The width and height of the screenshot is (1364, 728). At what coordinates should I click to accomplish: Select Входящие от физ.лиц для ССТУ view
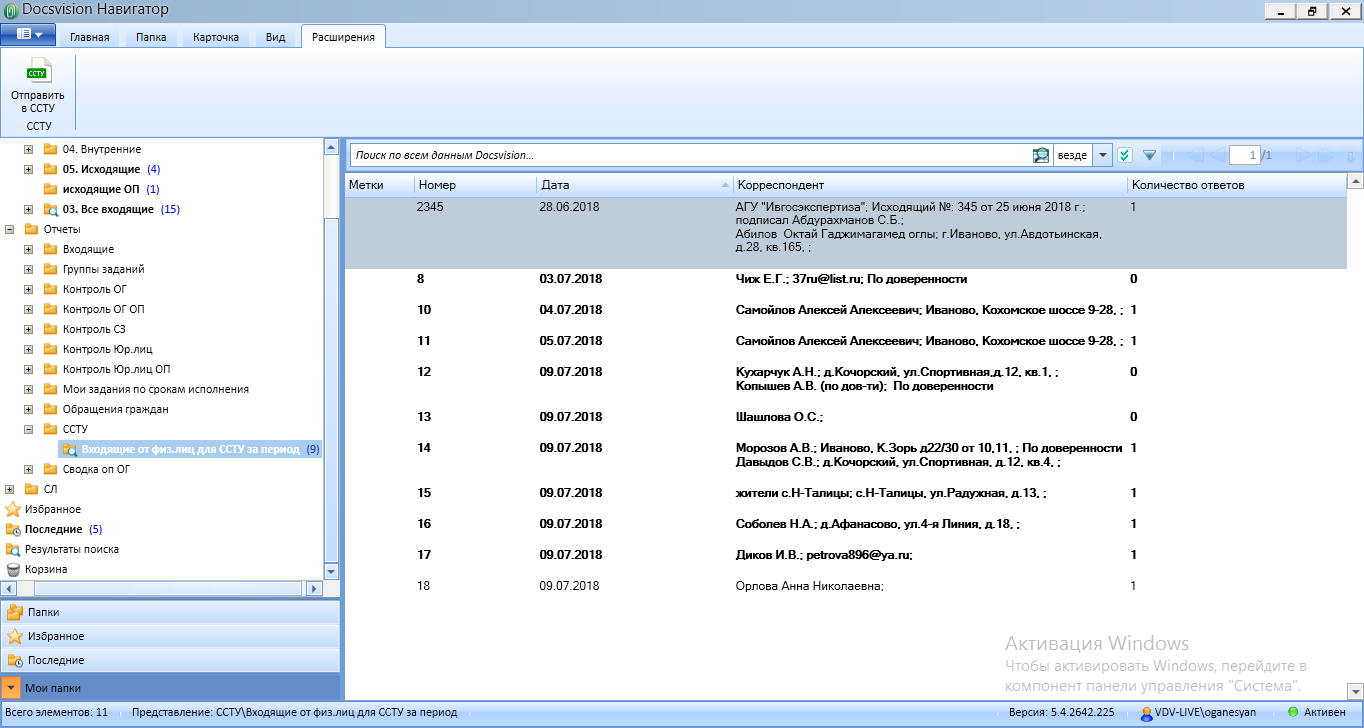point(190,449)
